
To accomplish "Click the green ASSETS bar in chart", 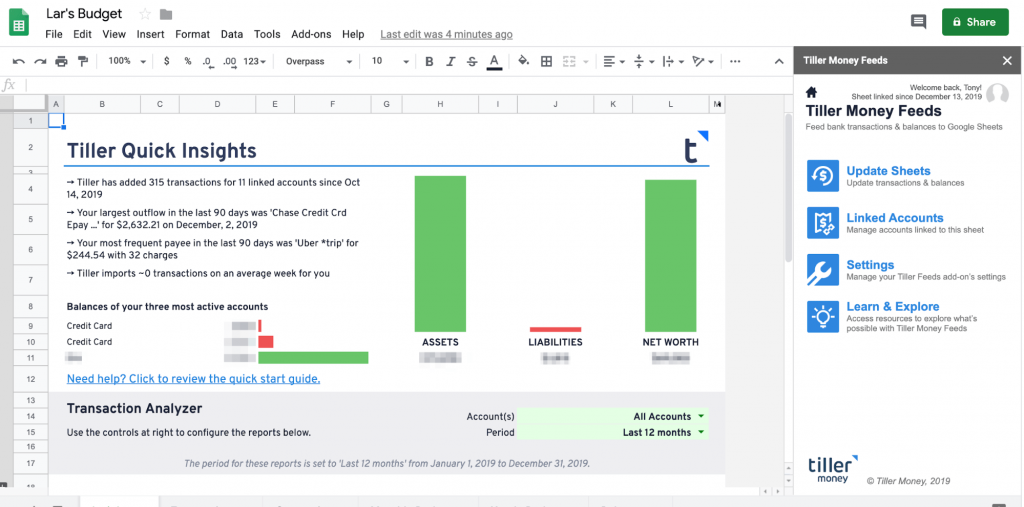I will (440, 254).
